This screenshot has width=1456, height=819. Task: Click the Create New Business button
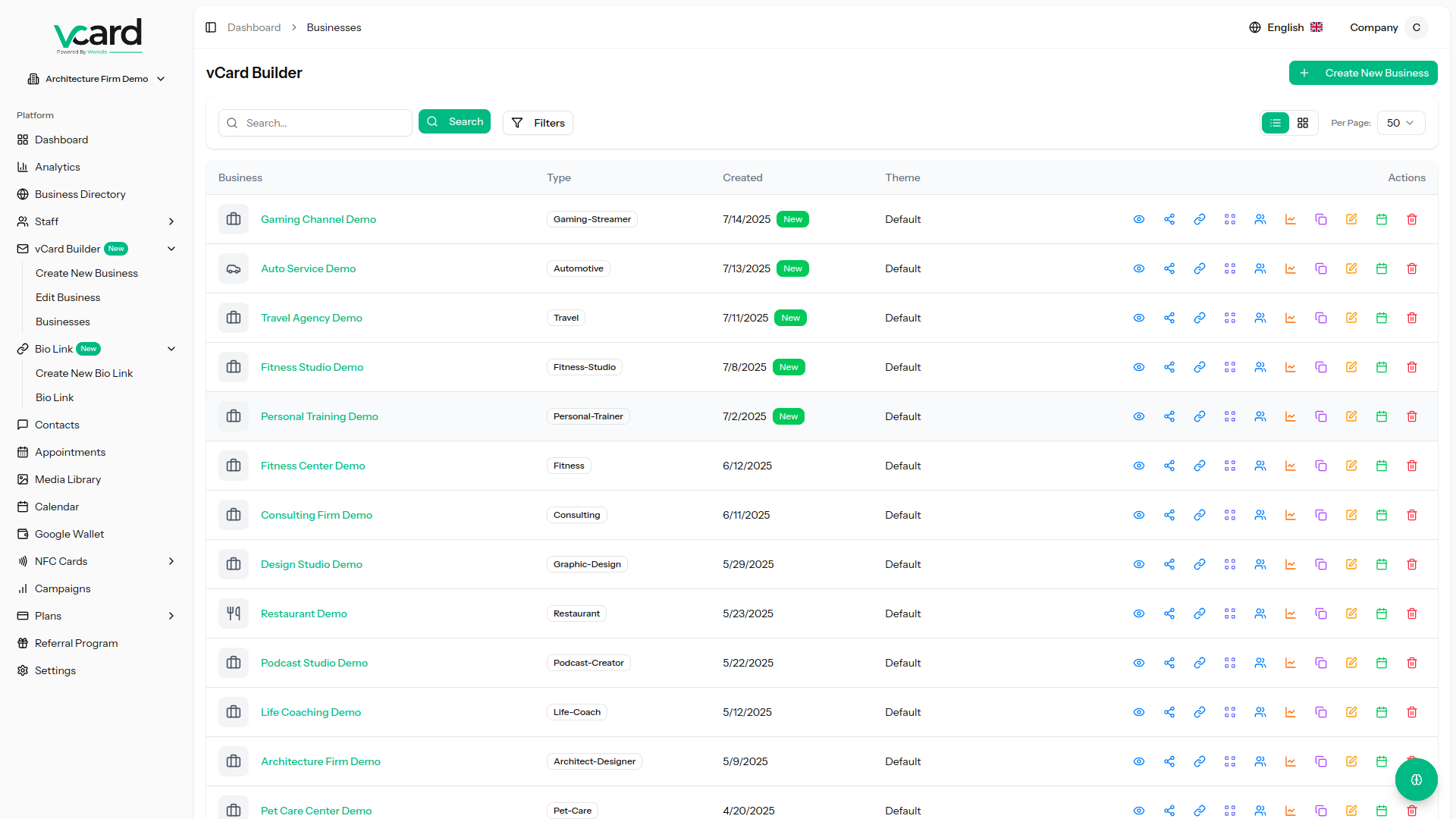pos(1363,73)
